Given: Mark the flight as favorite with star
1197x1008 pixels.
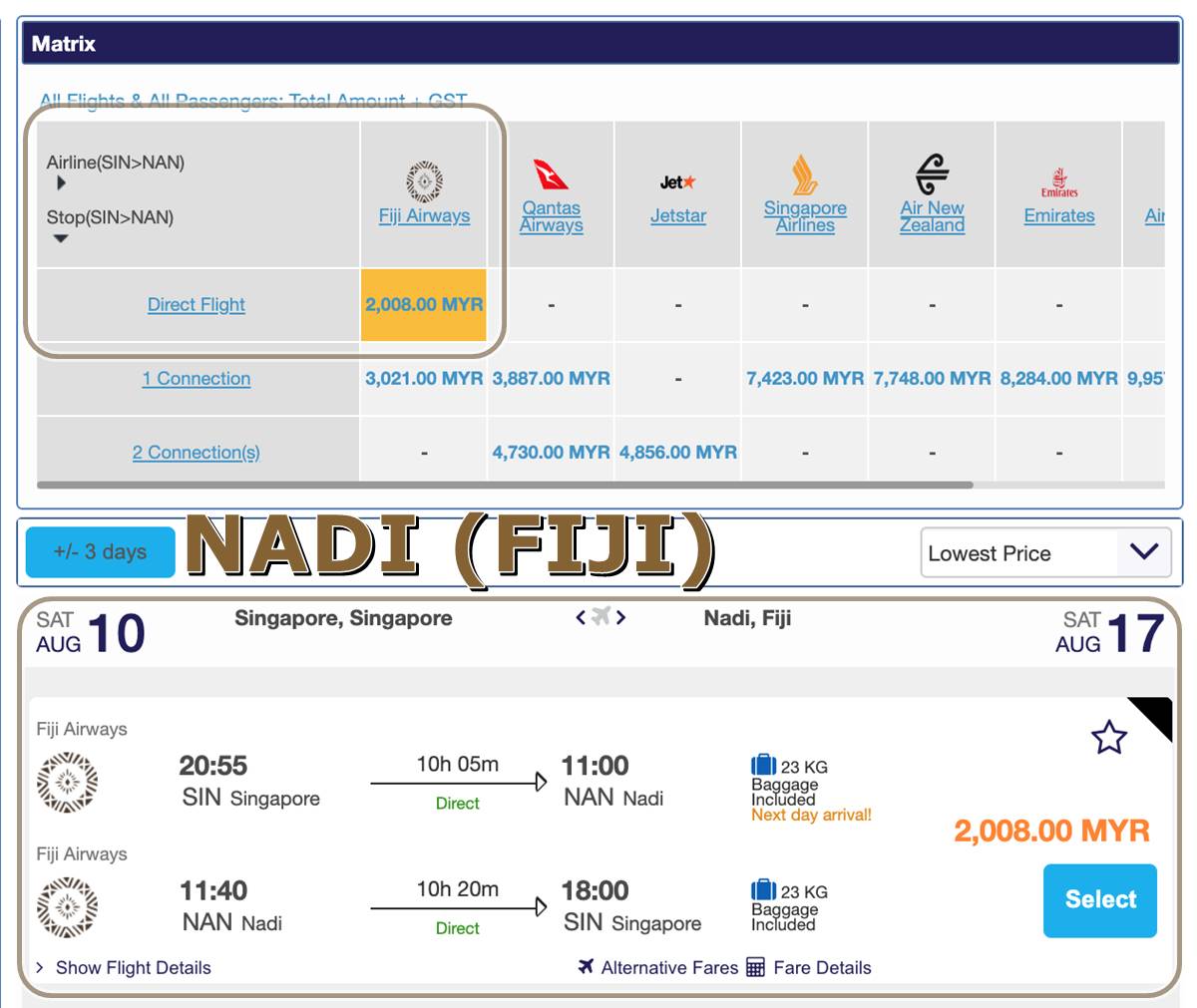Looking at the screenshot, I should click(x=1108, y=738).
